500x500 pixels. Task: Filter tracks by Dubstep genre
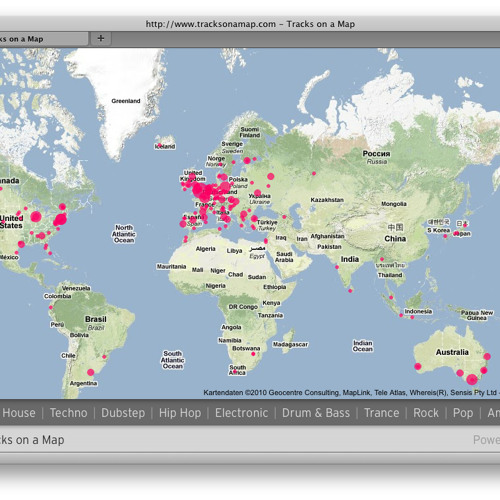click(123, 413)
